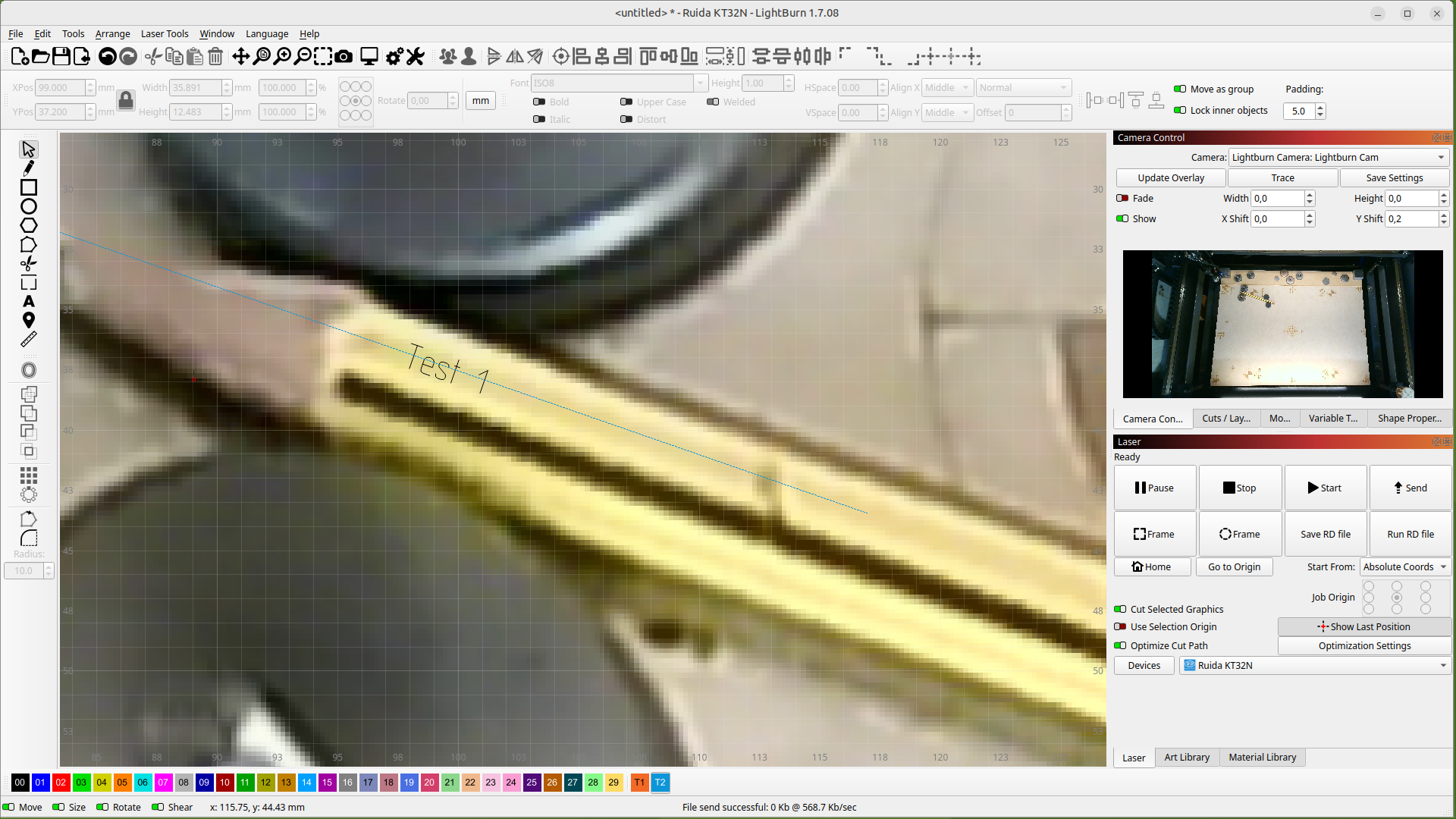Switch to the Cuts / Layers tab
The width and height of the screenshot is (1456, 819).
(x=1225, y=418)
